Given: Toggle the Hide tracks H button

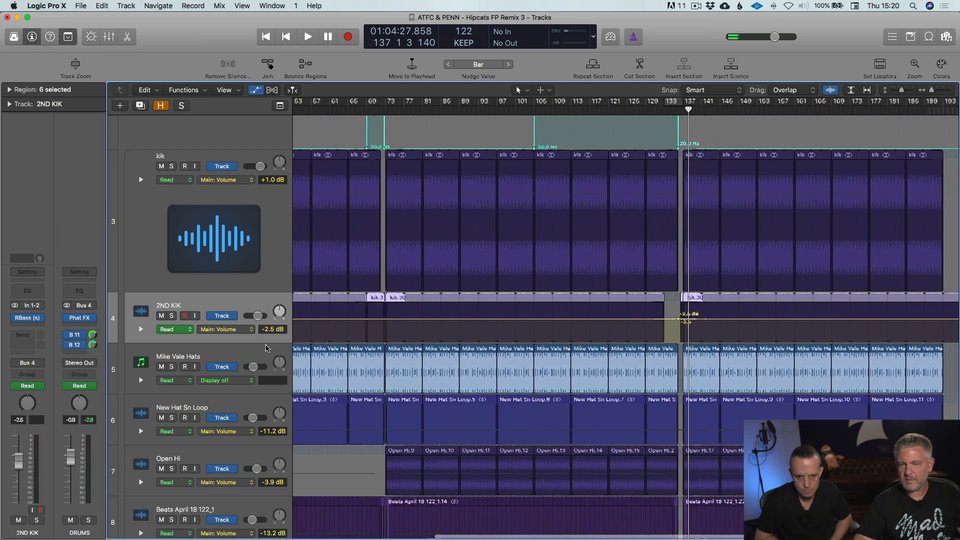Looking at the screenshot, I should (160, 105).
